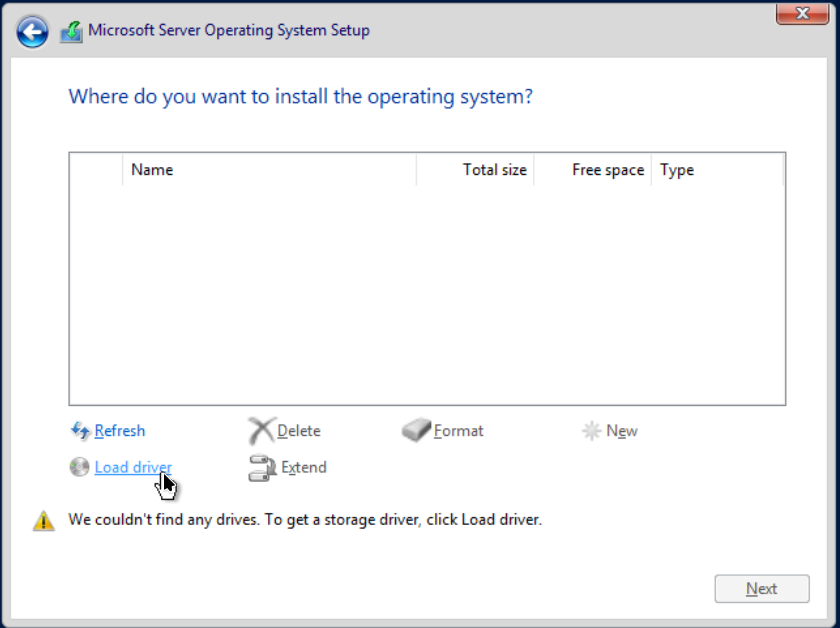Choose the Delete text label
This screenshot has height=628, width=840.
coord(299,431)
